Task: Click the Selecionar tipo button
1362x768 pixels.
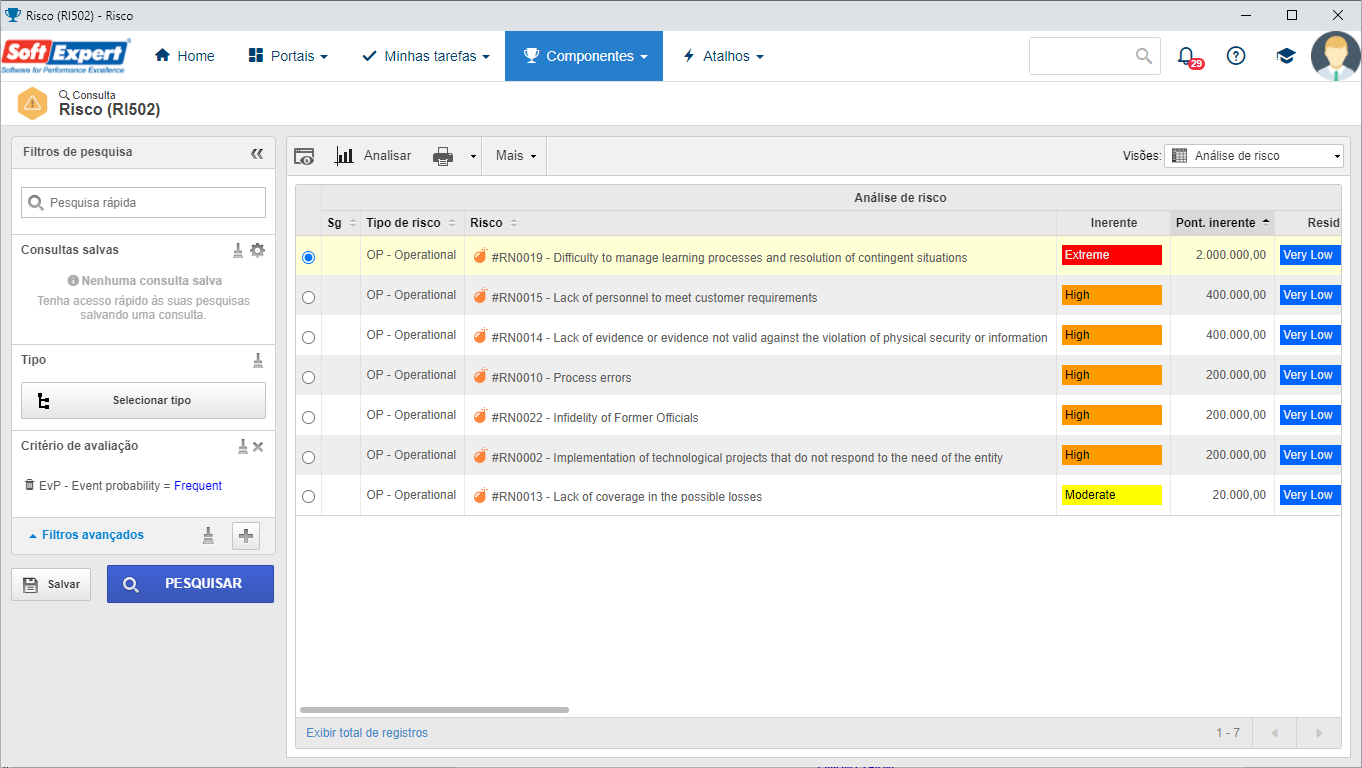Action: pyautogui.click(x=143, y=400)
